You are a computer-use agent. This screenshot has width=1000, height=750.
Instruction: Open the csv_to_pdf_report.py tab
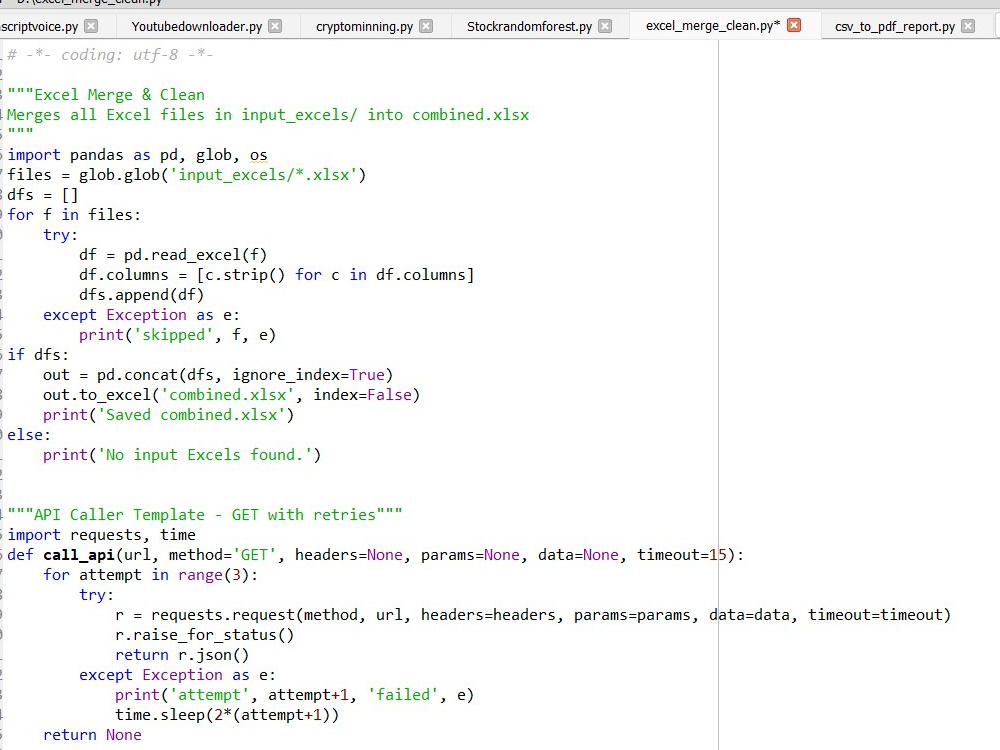[x=895, y=27]
